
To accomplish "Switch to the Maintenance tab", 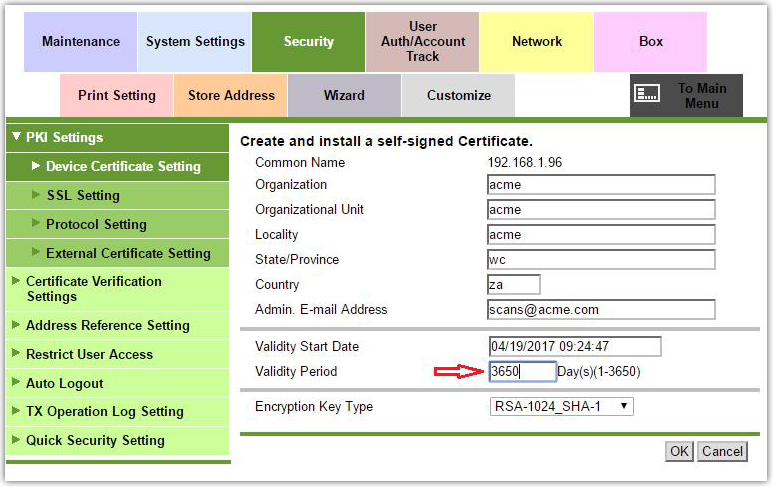I will 80,42.
